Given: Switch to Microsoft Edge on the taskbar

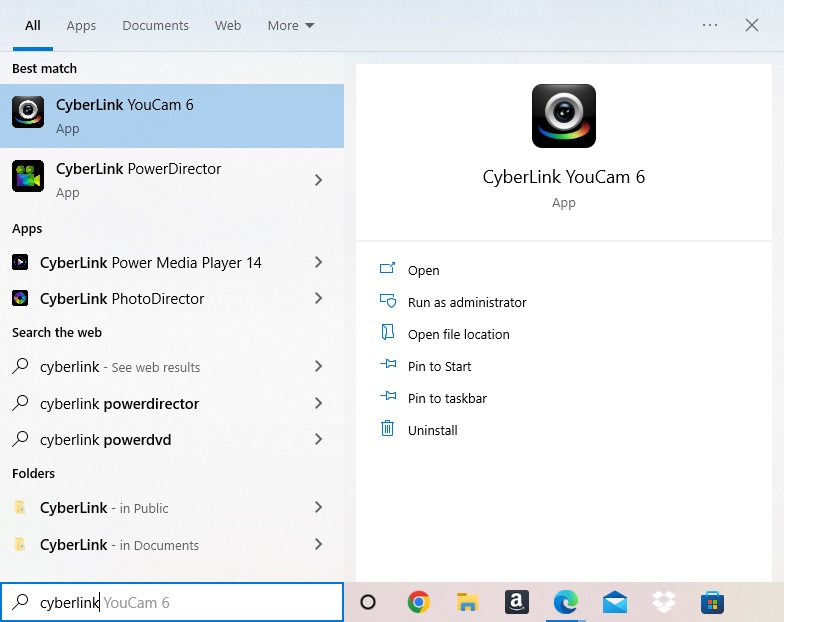Looking at the screenshot, I should tap(566, 602).
